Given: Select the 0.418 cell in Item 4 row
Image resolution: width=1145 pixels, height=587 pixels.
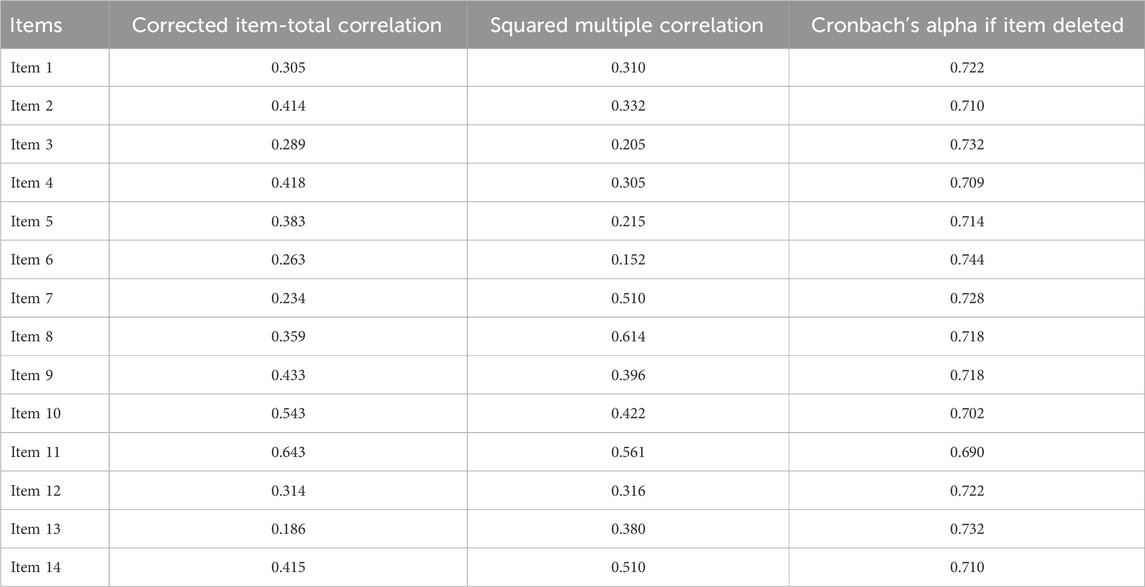Looking at the screenshot, I should tap(288, 183).
